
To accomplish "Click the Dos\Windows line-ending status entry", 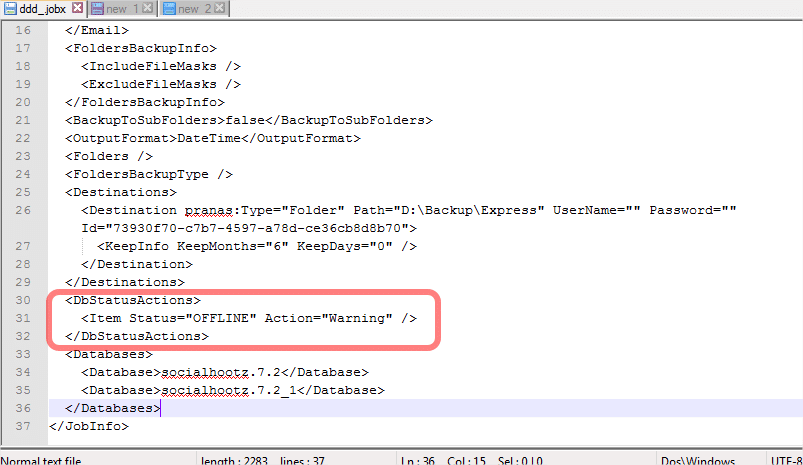I will pos(698,460).
